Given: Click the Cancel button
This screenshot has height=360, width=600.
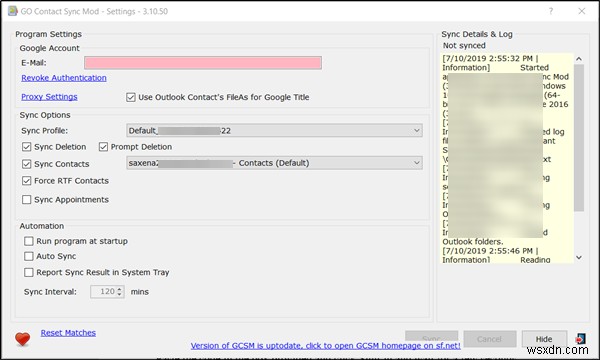Looking at the screenshot, I should pos(489,339).
